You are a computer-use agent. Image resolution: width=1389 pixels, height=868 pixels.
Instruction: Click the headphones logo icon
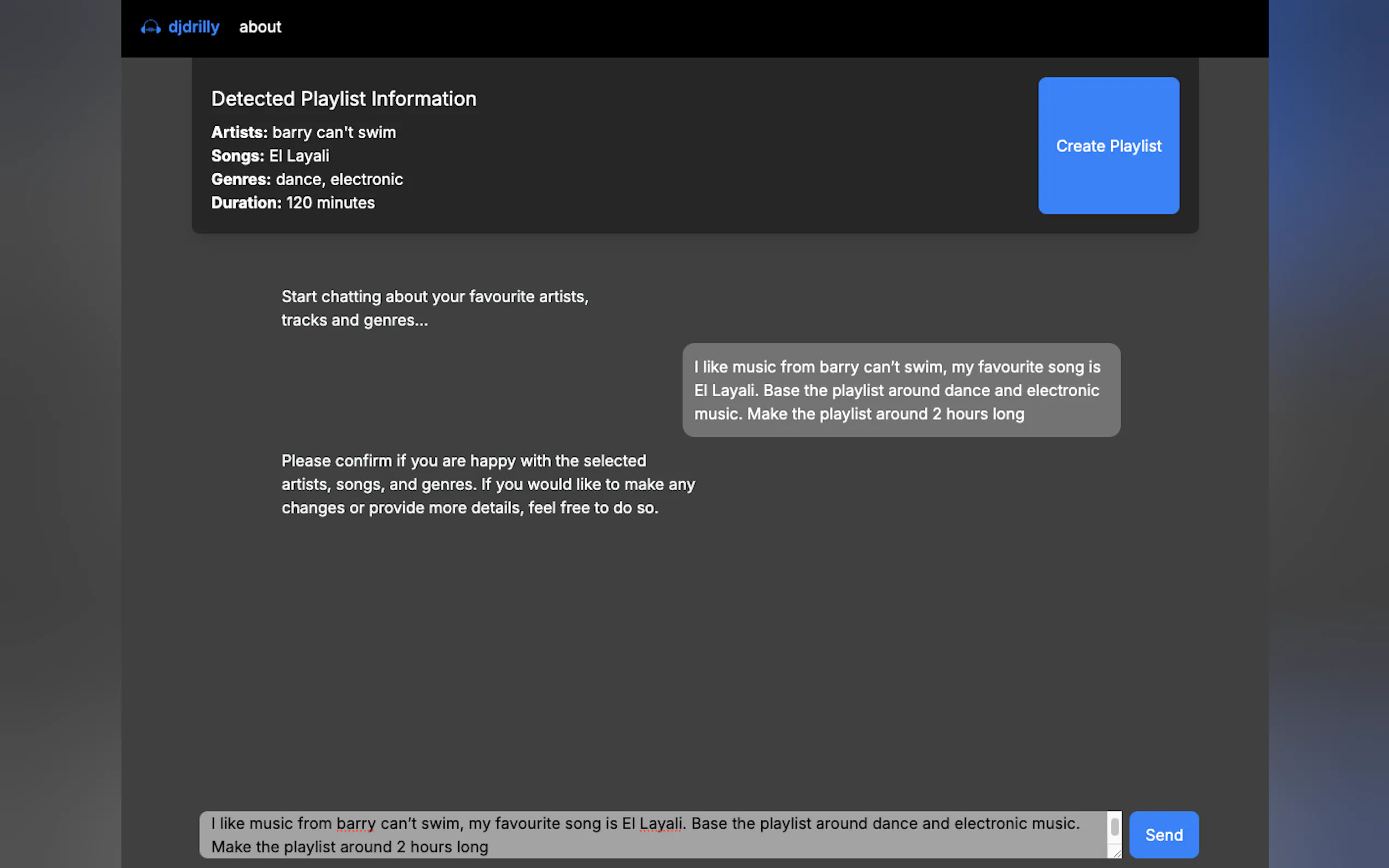coord(150,27)
